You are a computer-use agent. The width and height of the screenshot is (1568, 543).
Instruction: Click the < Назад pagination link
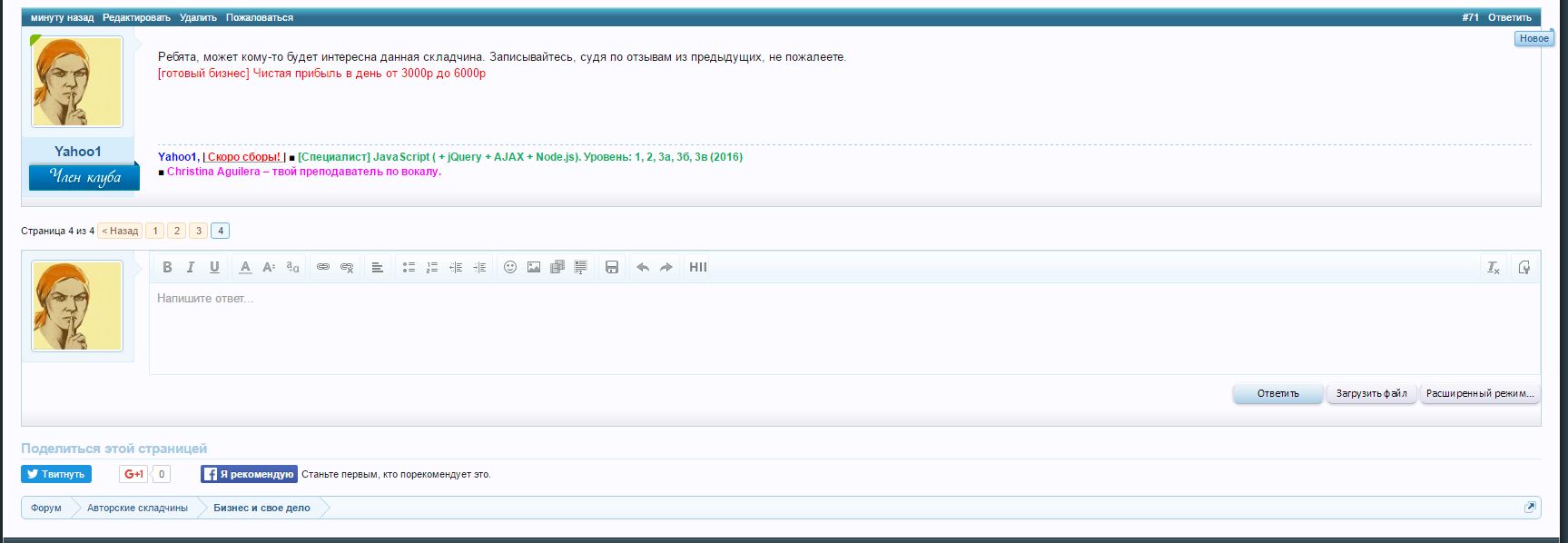(x=120, y=231)
